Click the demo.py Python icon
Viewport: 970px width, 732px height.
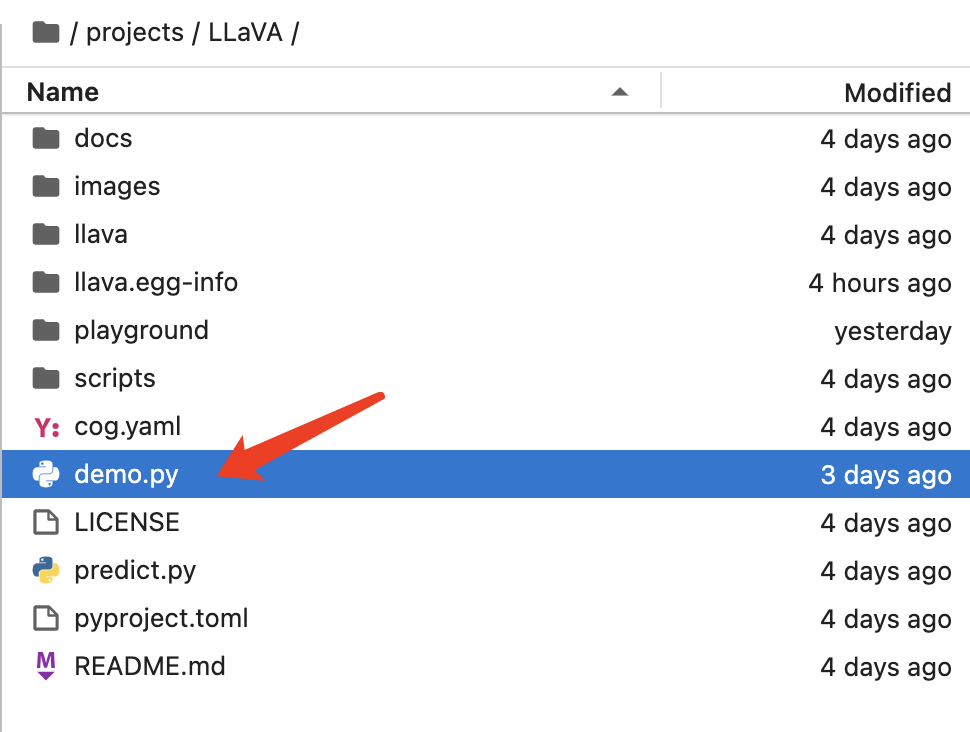point(46,474)
